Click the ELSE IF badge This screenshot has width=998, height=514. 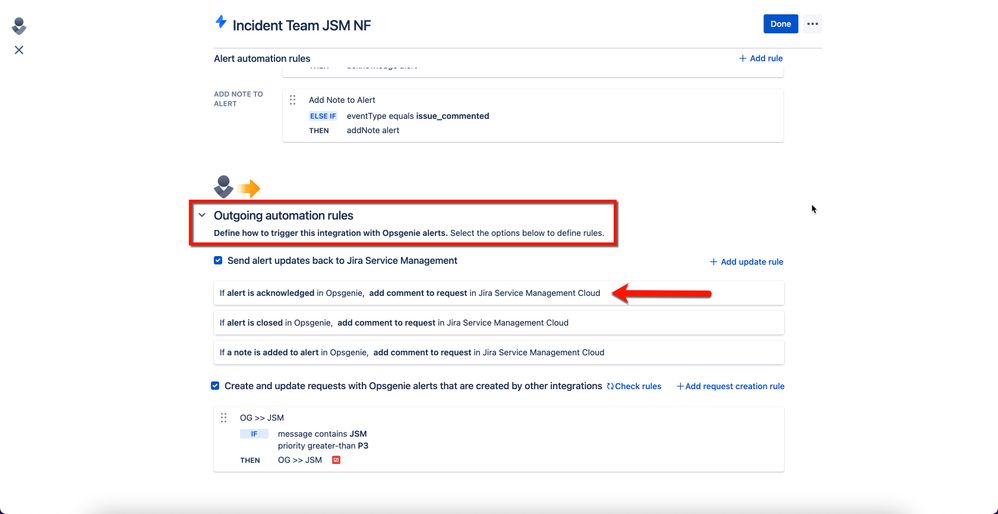[323, 116]
